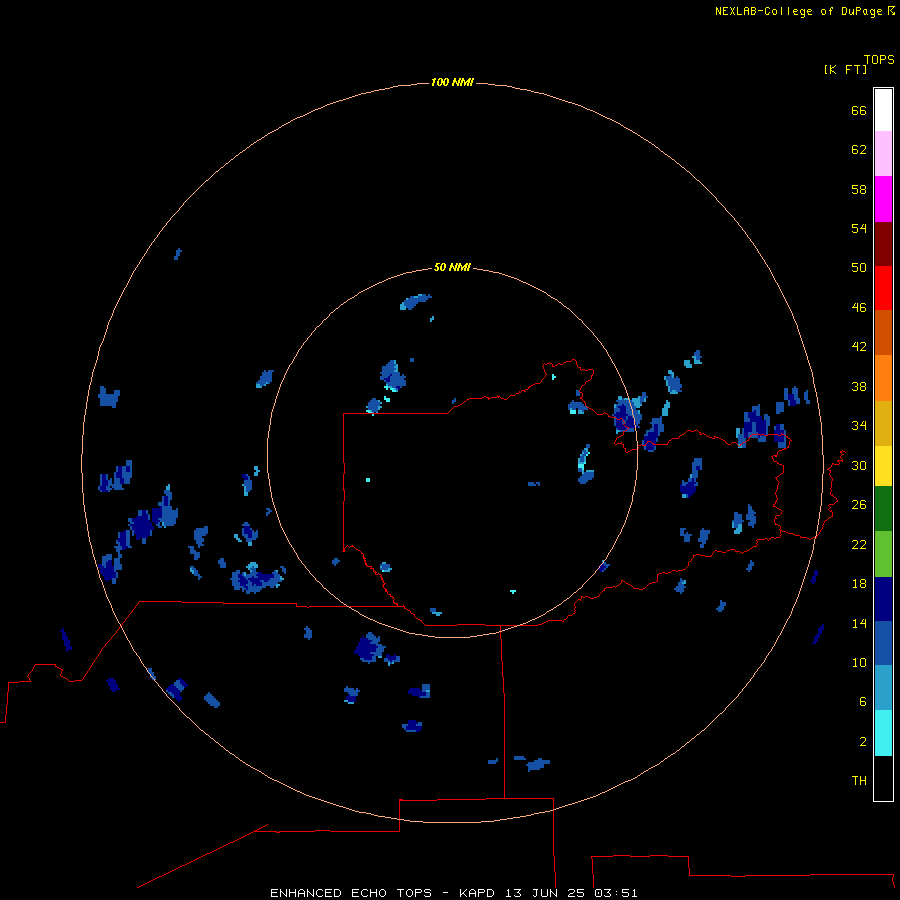Click the 50 NMI range ring label
The width and height of the screenshot is (900, 900).
452,267
